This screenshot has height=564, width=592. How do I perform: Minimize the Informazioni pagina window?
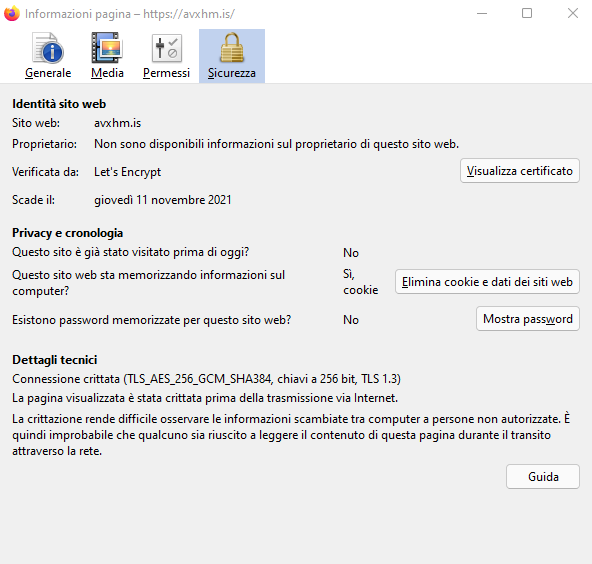[x=482, y=14]
